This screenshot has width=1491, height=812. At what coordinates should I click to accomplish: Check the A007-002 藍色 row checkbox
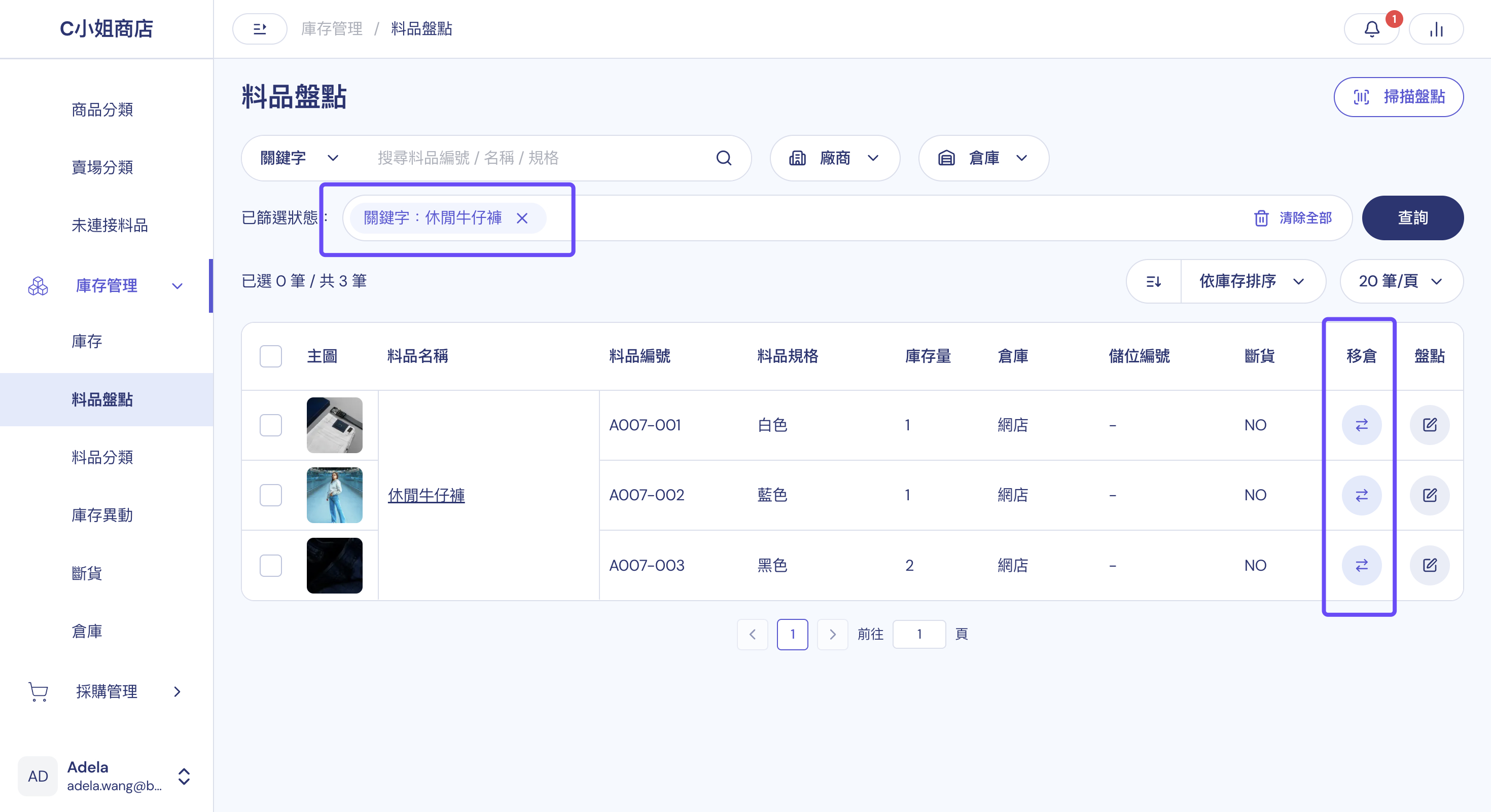(270, 495)
